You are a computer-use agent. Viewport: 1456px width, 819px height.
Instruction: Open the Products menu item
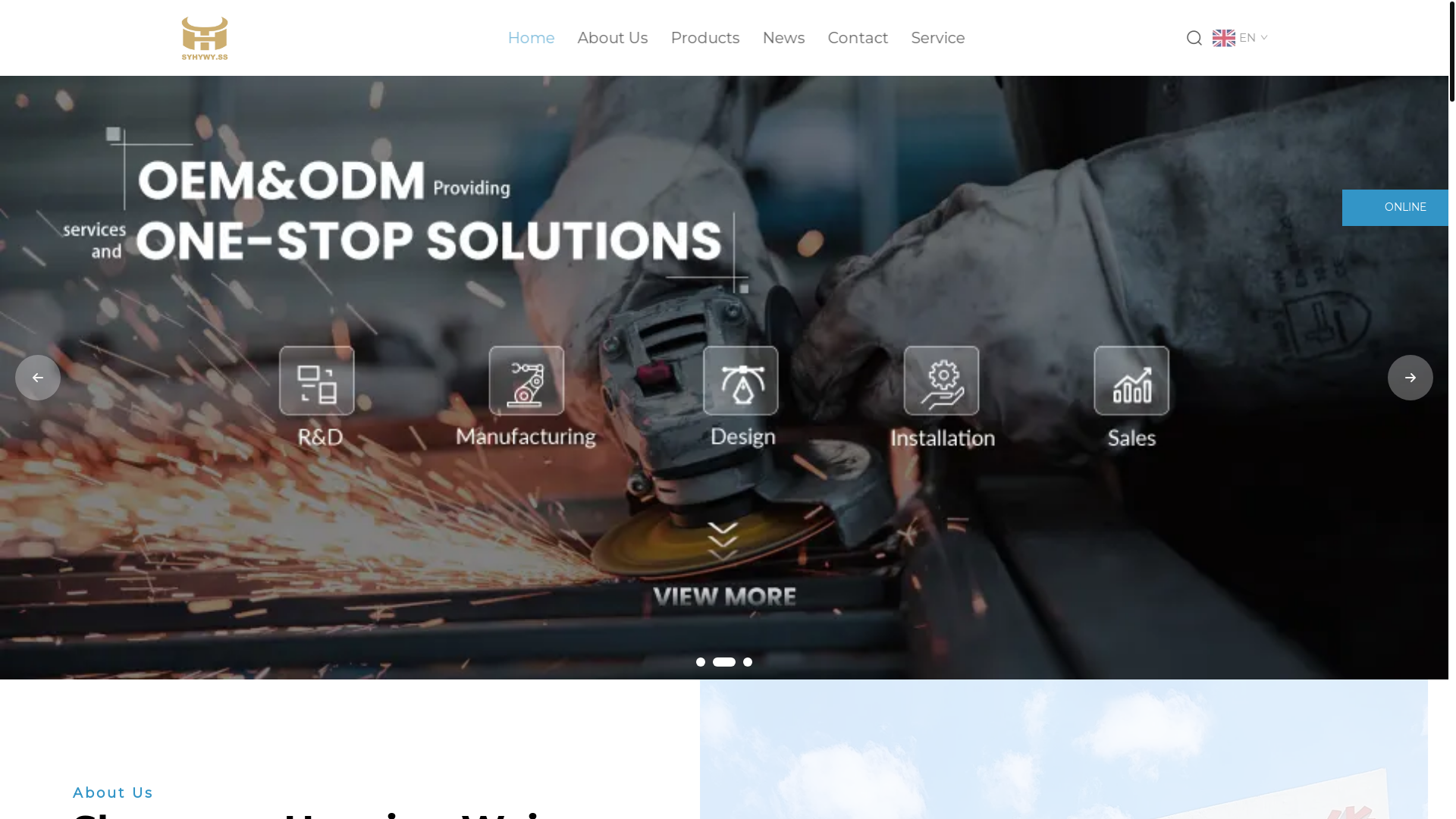pyautogui.click(x=705, y=38)
